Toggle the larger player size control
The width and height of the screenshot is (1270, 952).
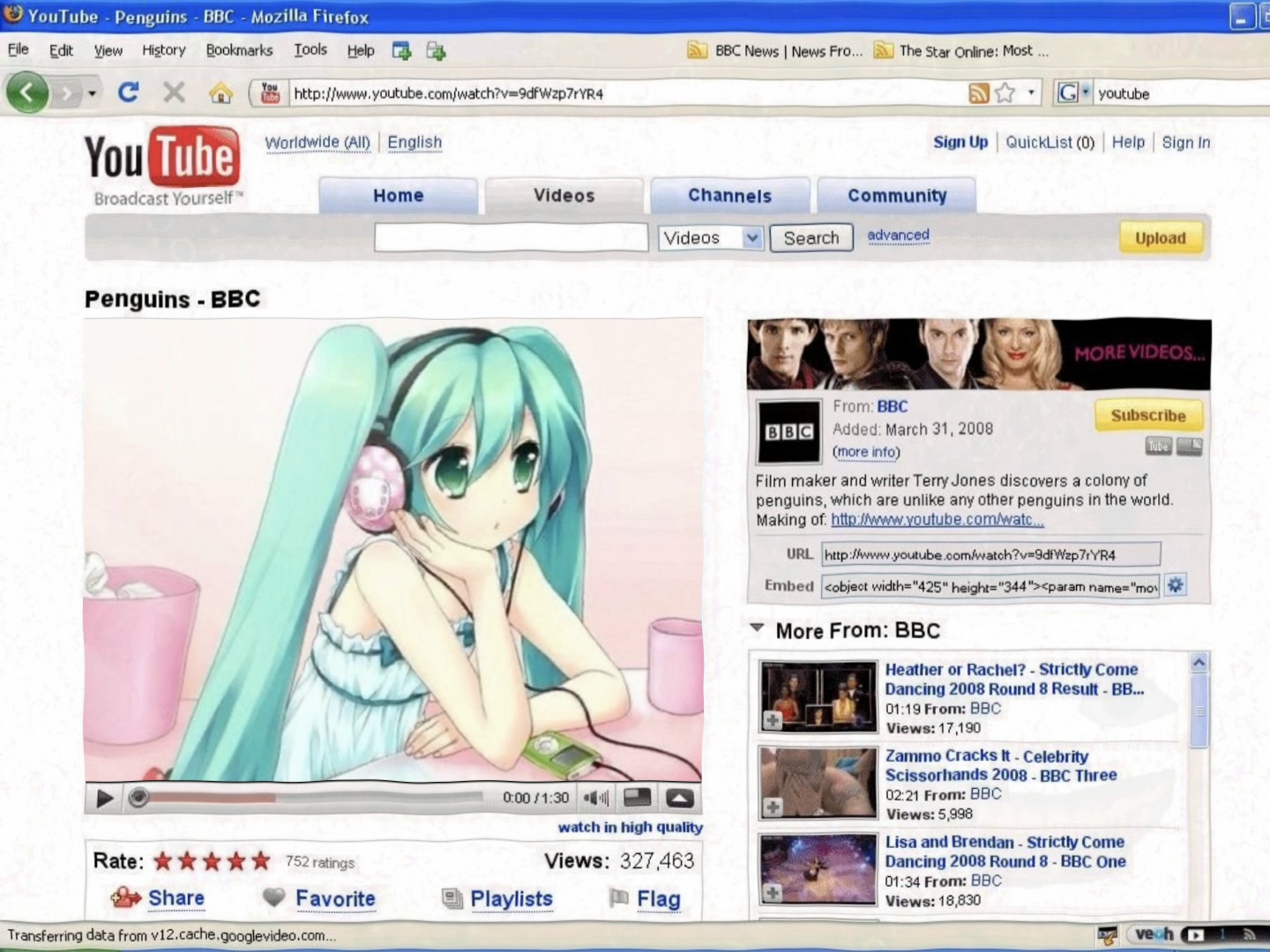point(637,799)
